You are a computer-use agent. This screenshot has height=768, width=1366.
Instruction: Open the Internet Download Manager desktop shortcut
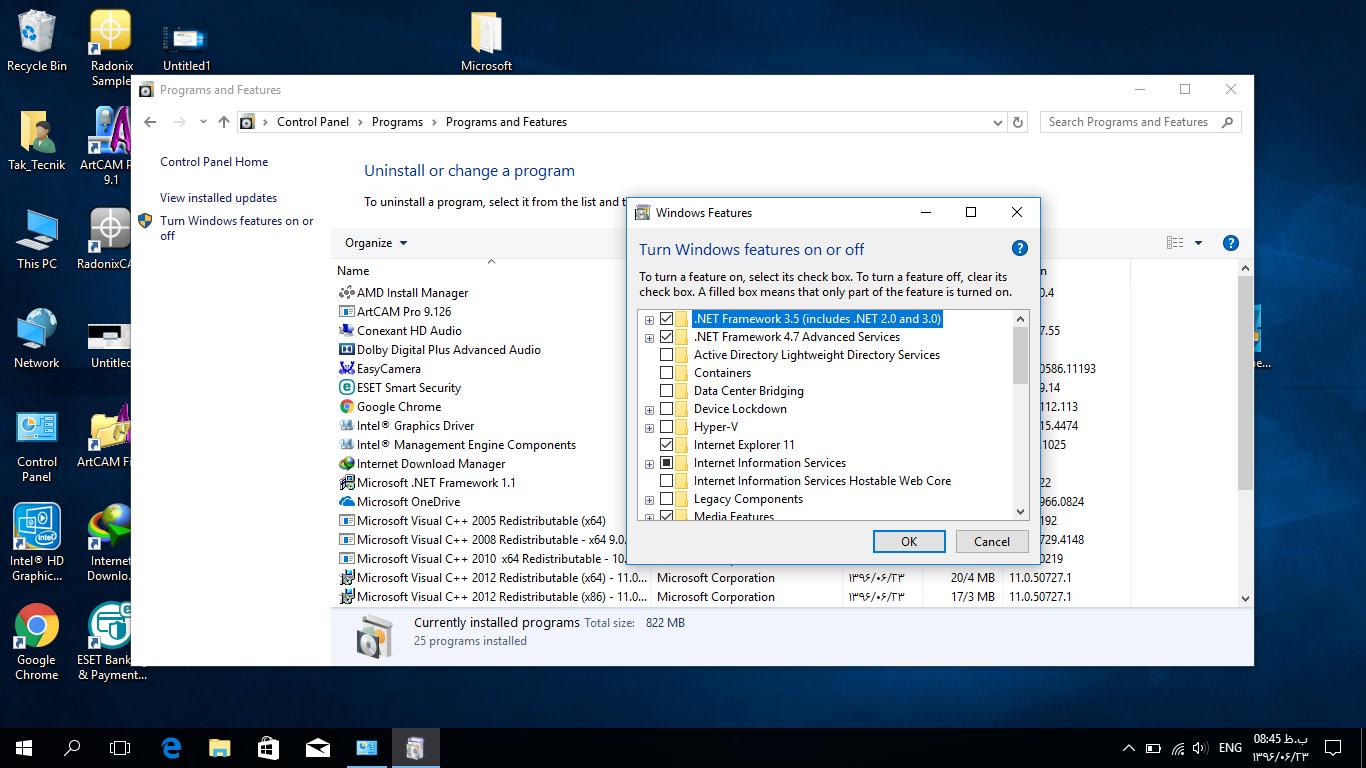pos(110,542)
